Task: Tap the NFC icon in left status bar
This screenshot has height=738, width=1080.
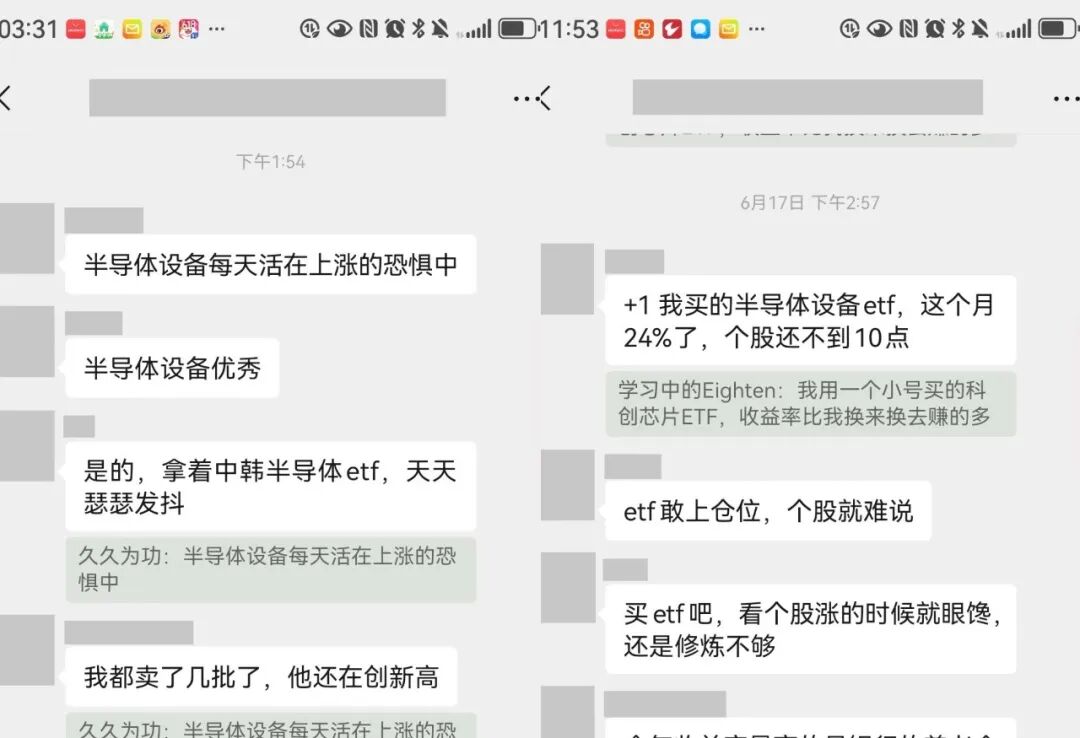Action: click(x=368, y=29)
